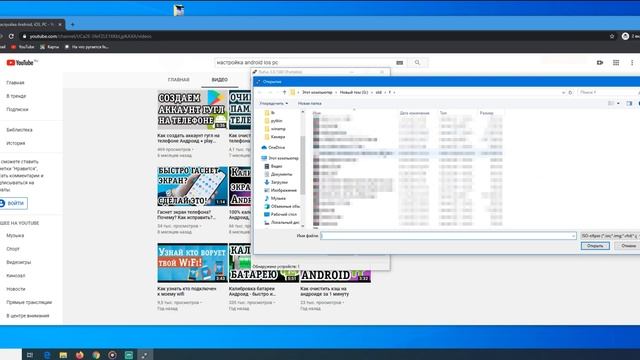Close the current Chrome tab

click(60, 24)
